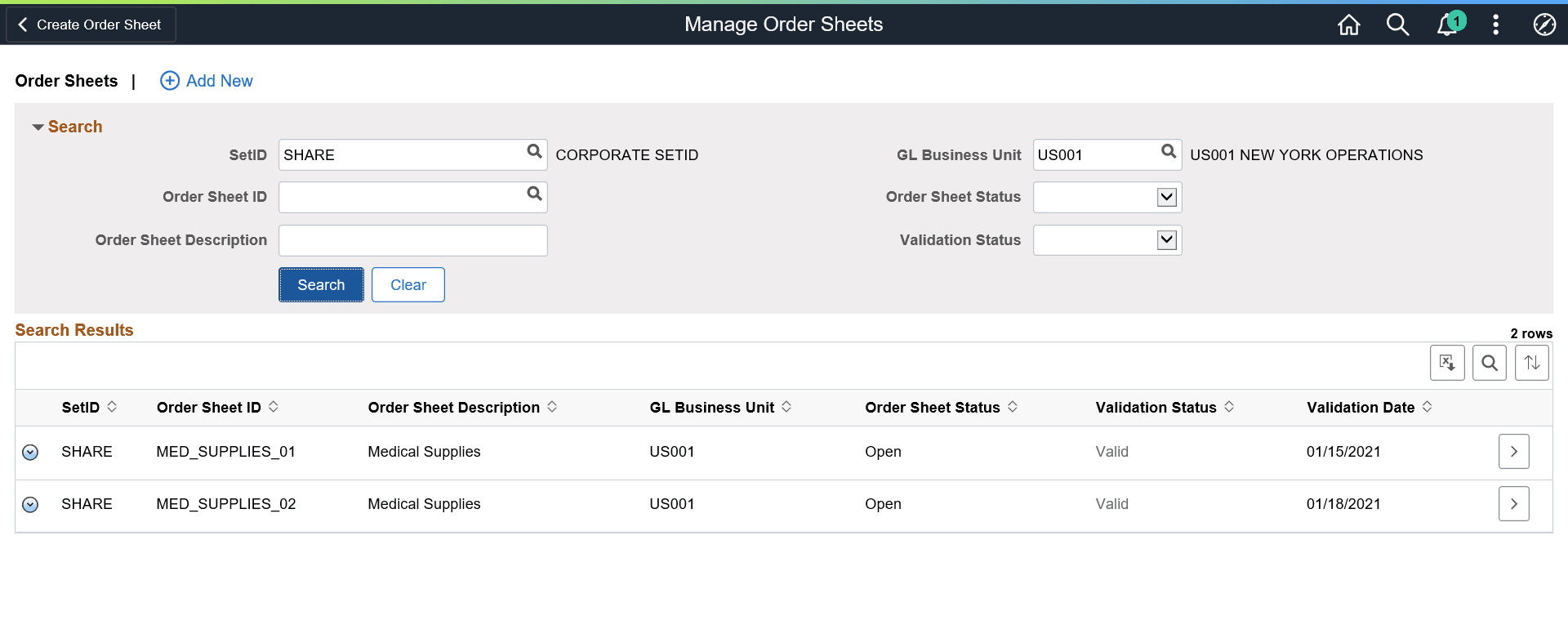Click the Search button
The image size is (1568, 625).
pyautogui.click(x=321, y=285)
